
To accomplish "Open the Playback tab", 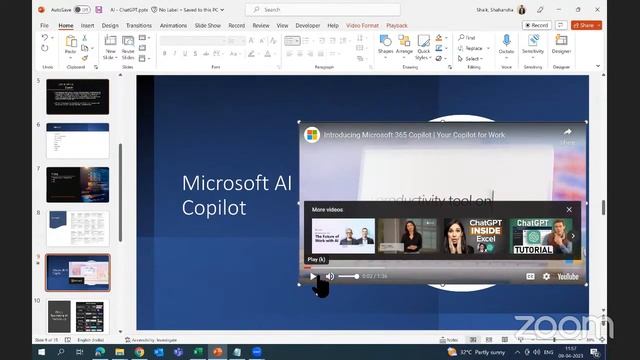I will pyautogui.click(x=397, y=25).
